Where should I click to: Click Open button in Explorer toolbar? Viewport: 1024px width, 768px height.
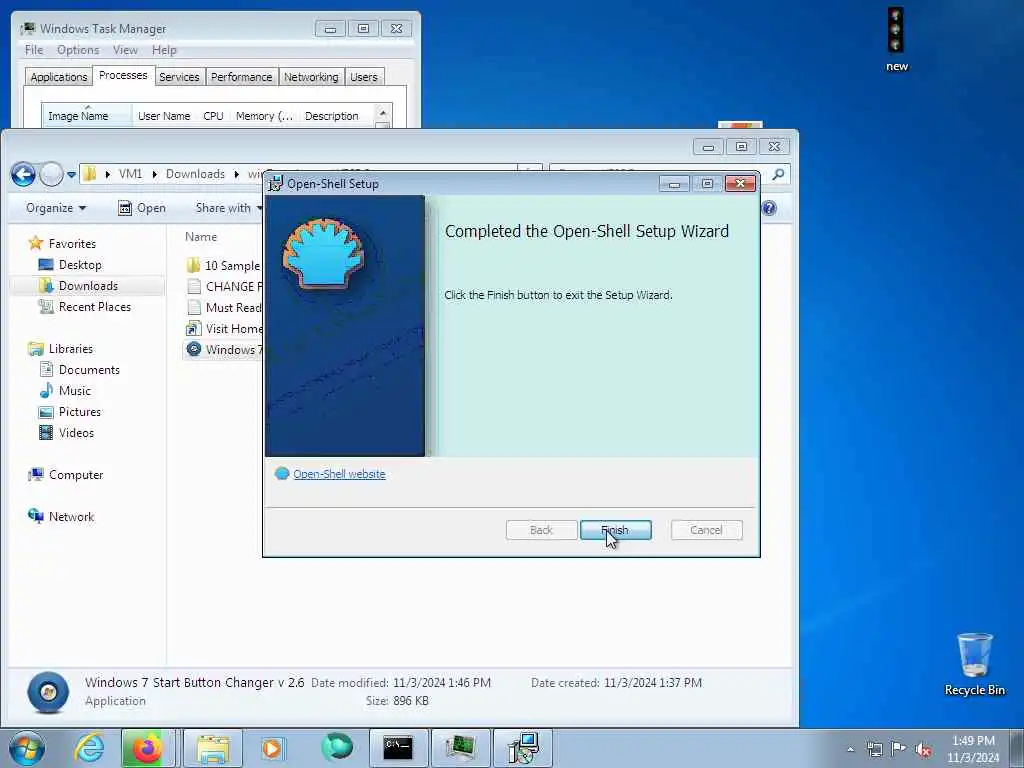(x=142, y=208)
